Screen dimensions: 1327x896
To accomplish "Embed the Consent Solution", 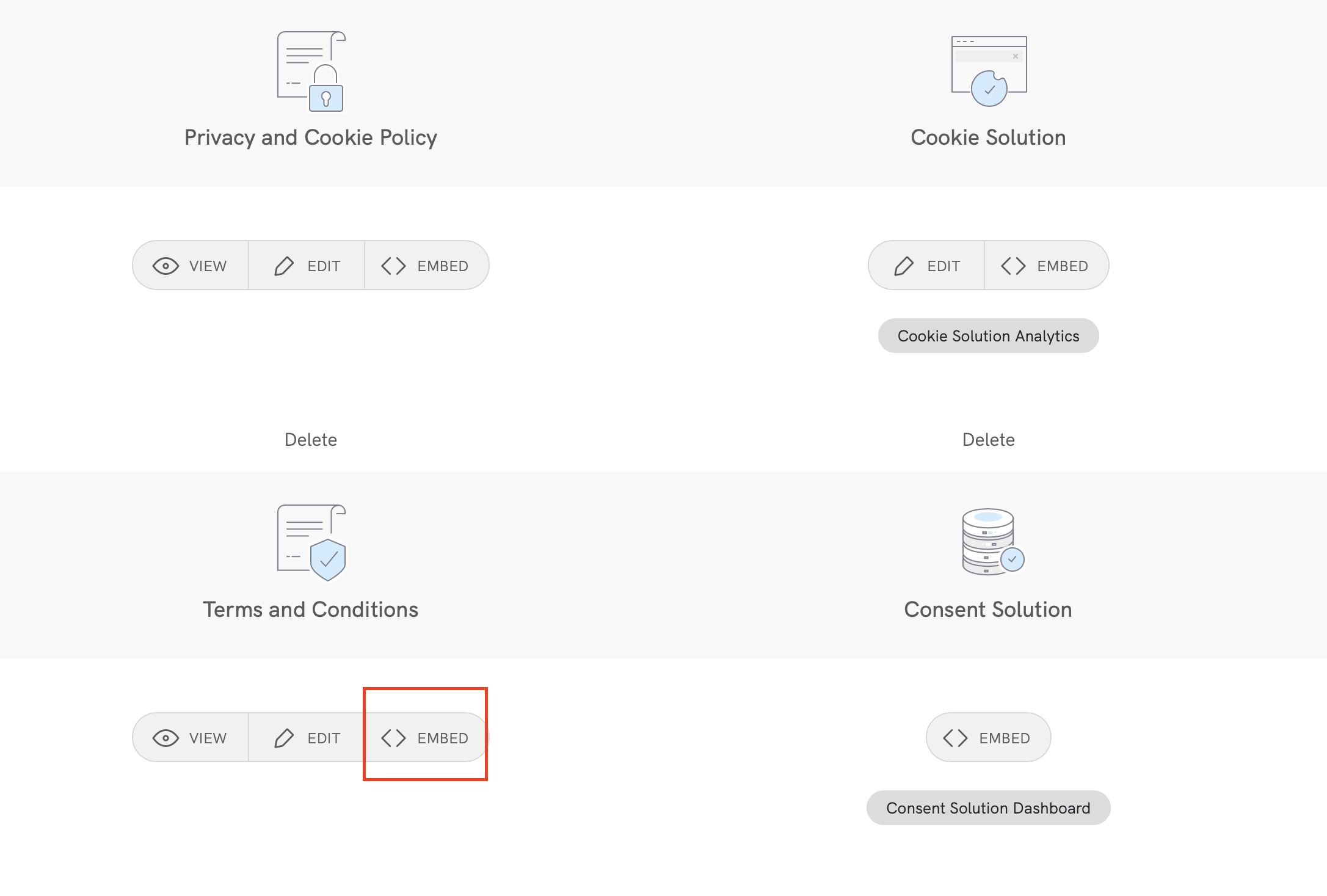I will (x=987, y=738).
